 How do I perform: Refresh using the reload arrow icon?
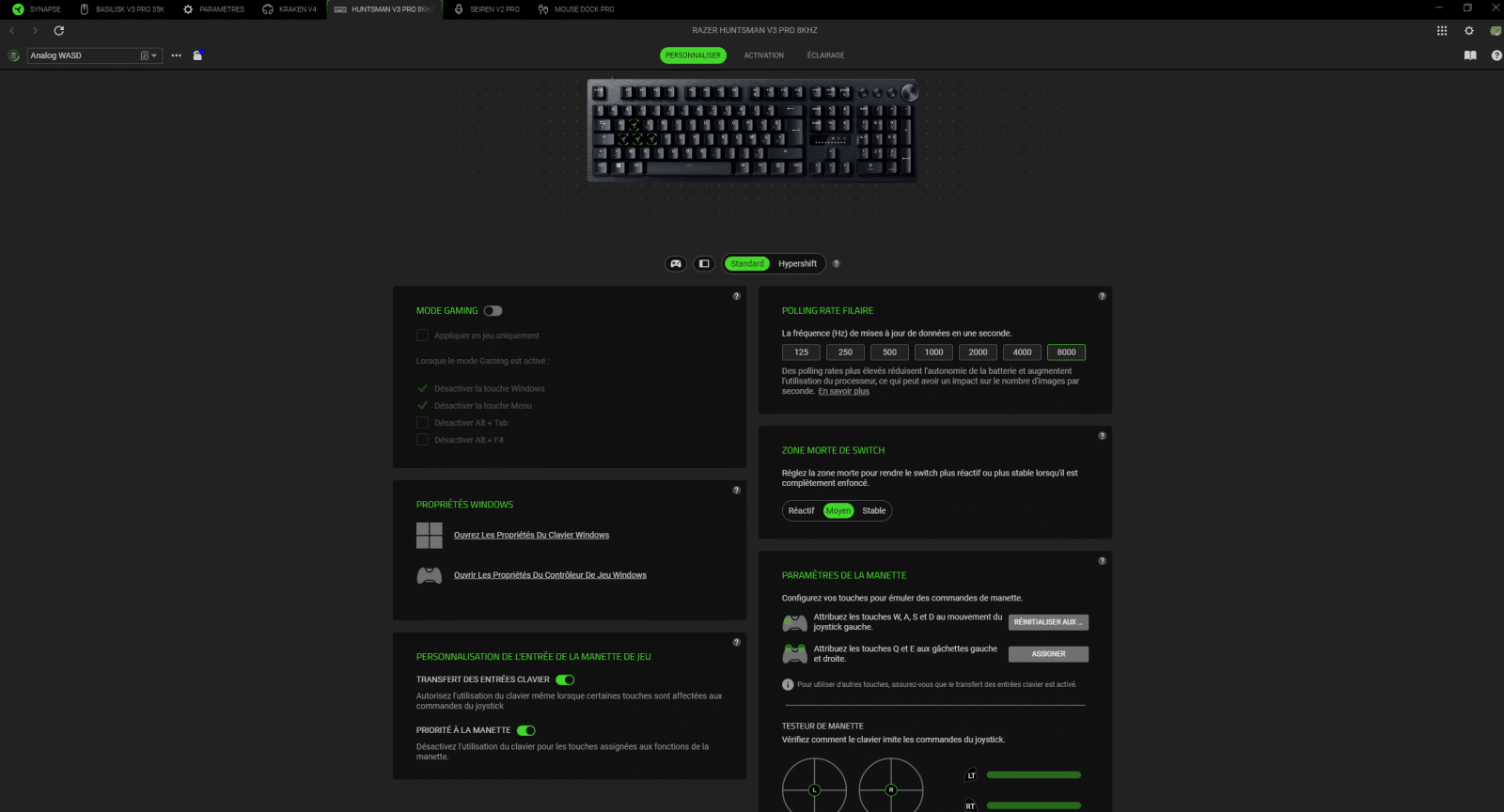59,31
